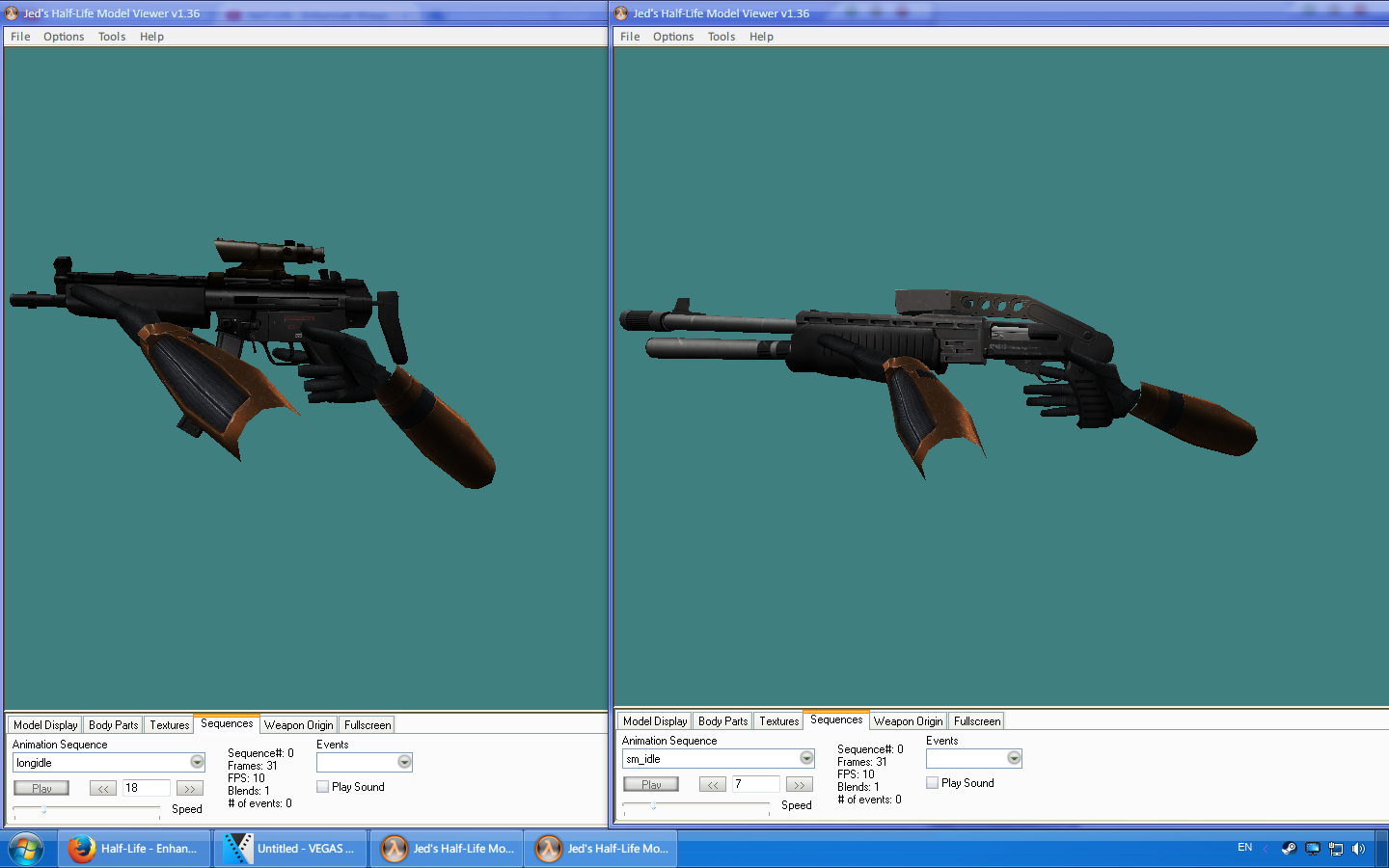Show hidden tray icons arrow
Screen dimensions: 1389x868
[x=1266, y=849]
